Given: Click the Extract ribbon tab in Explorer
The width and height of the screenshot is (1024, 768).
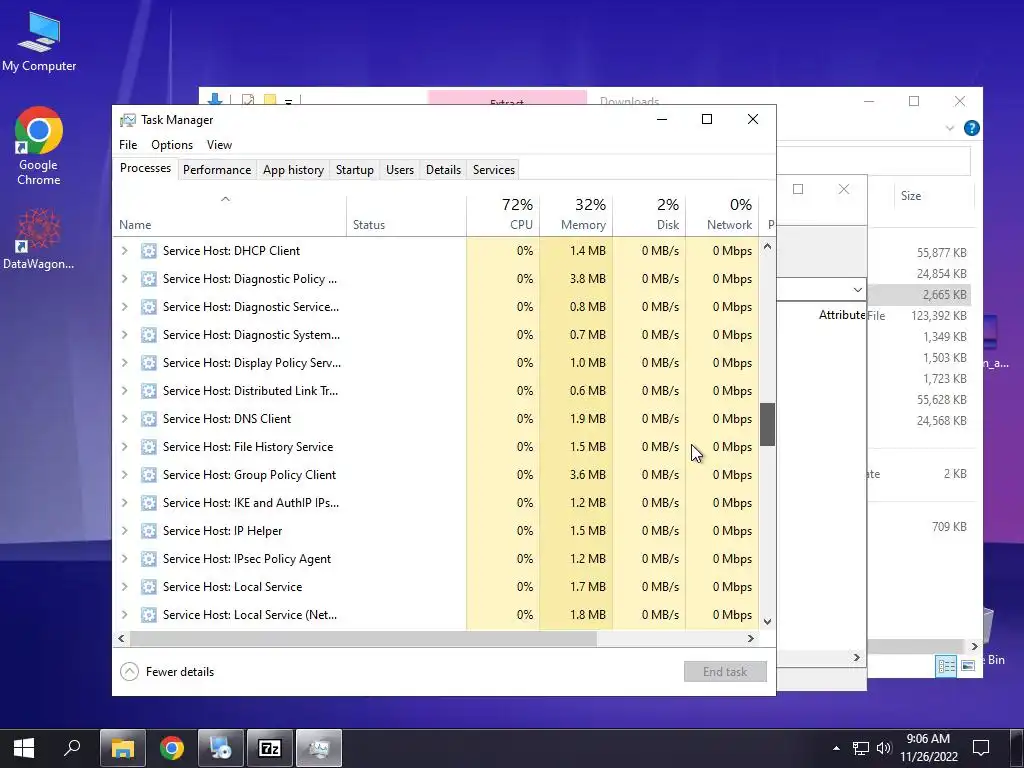Looking at the screenshot, I should point(507,98).
